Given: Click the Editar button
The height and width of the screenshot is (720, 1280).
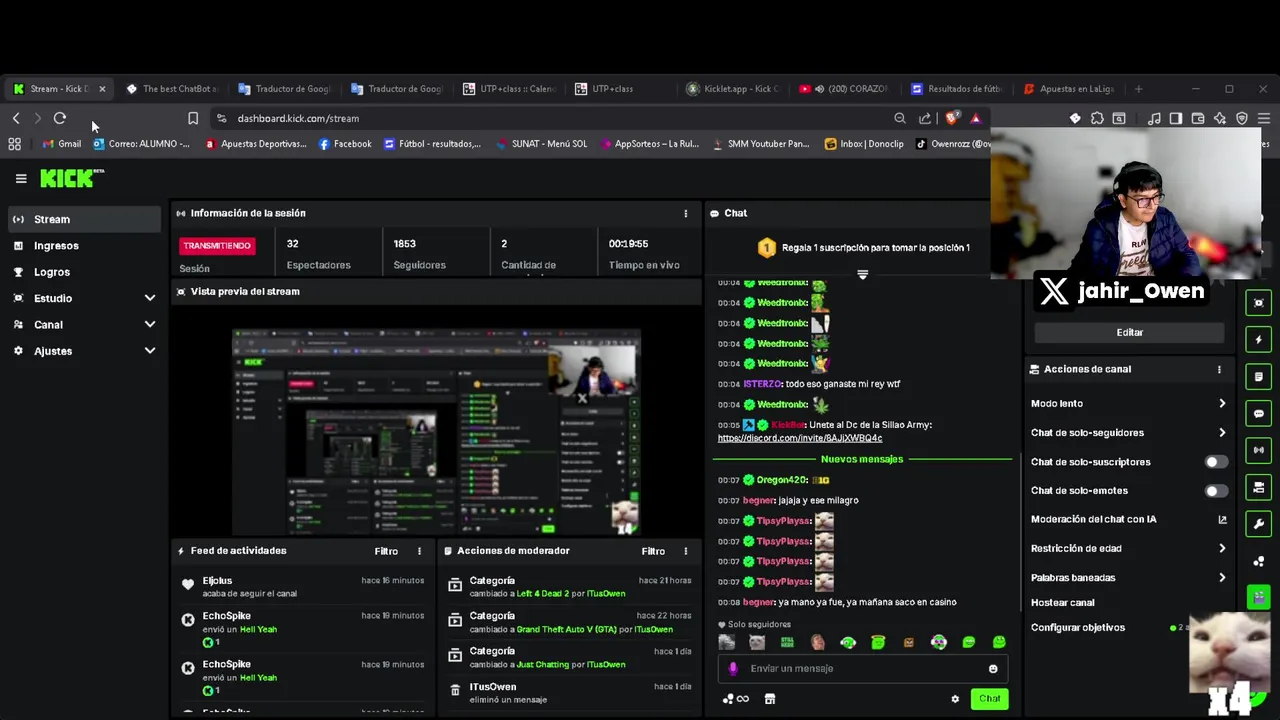Looking at the screenshot, I should click(x=1129, y=332).
